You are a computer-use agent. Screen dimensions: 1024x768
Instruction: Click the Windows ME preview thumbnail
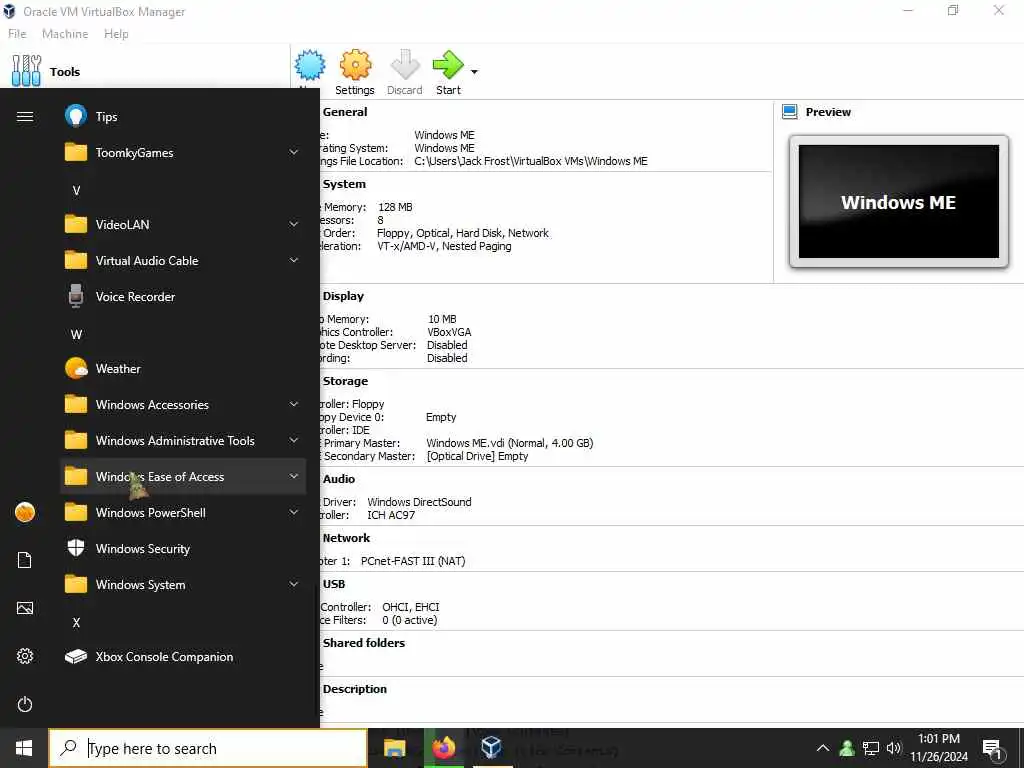pos(899,202)
